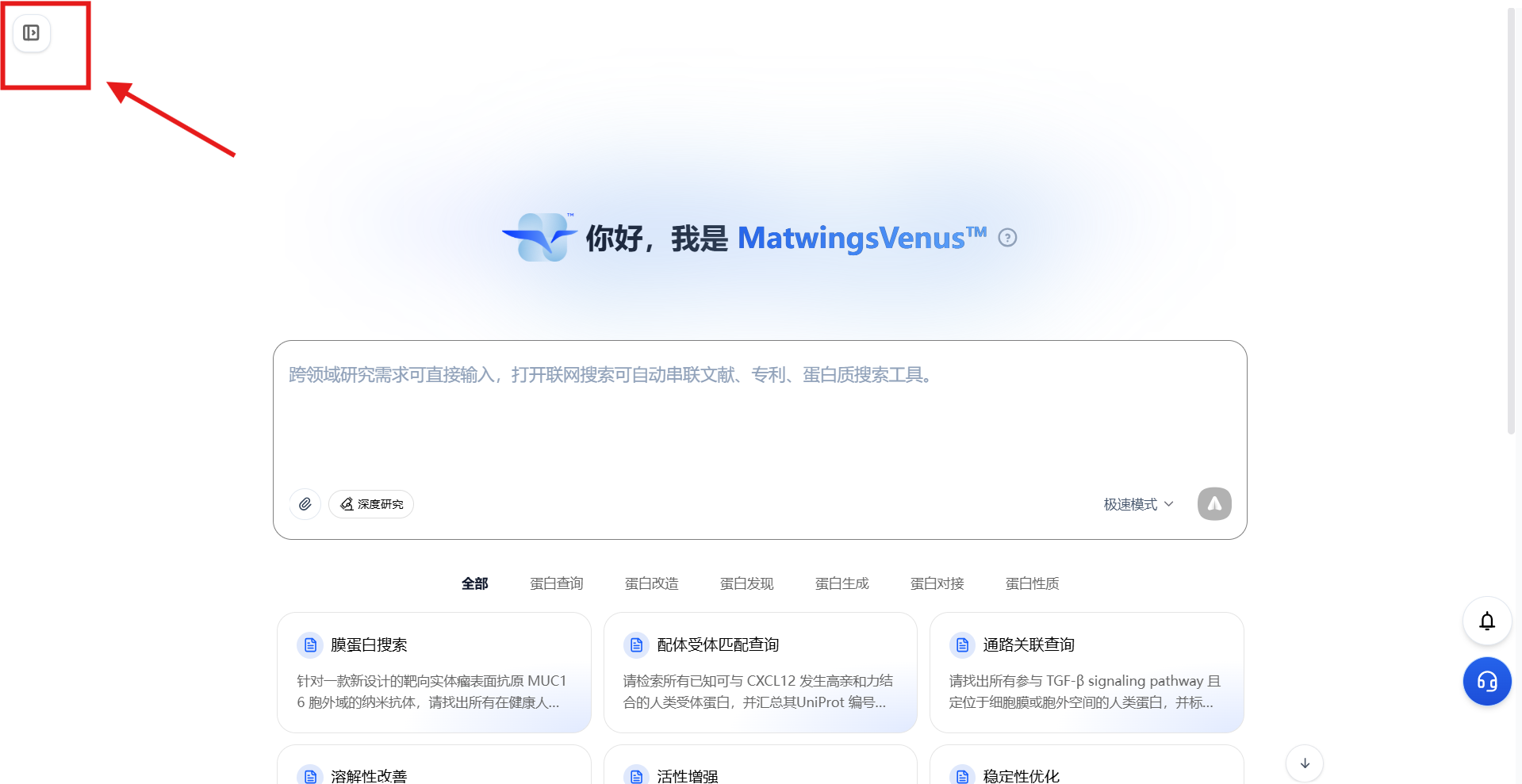This screenshot has width=1522, height=784.
Task: Click the MatwingsVenus bird logo
Action: tap(541, 237)
